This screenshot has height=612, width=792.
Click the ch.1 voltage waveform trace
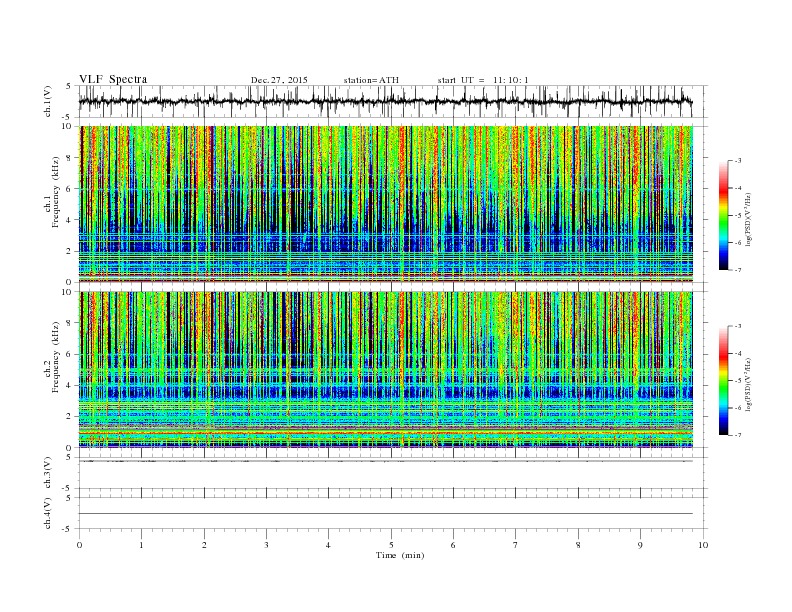pos(385,101)
